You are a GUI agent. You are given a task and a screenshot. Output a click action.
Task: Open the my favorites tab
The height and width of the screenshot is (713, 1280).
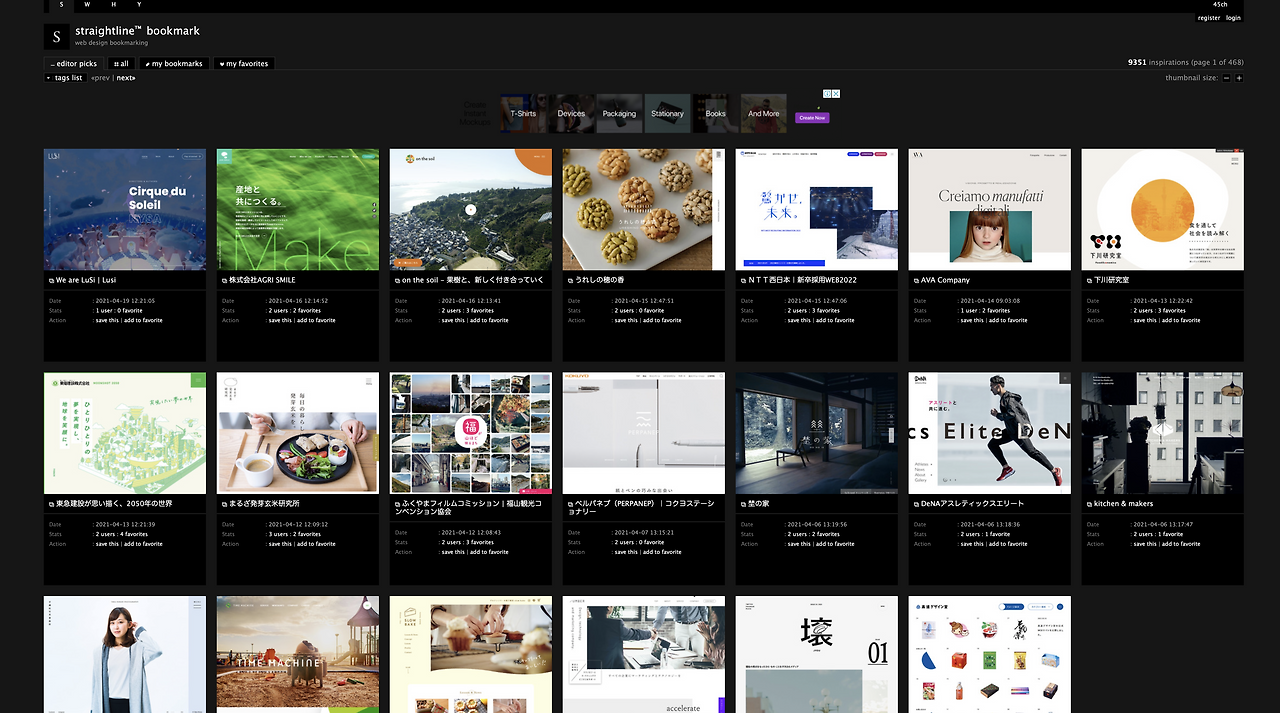(244, 64)
